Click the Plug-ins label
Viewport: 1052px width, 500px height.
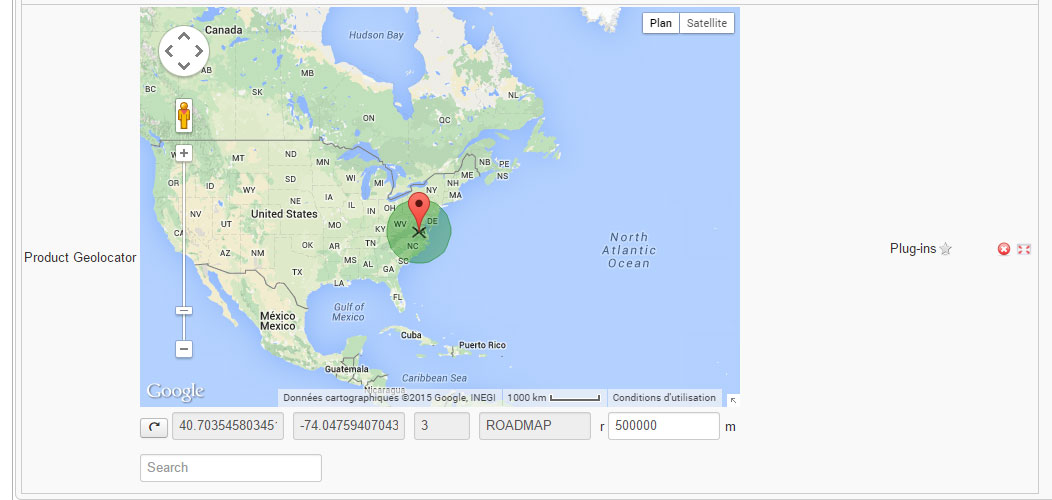coord(912,249)
